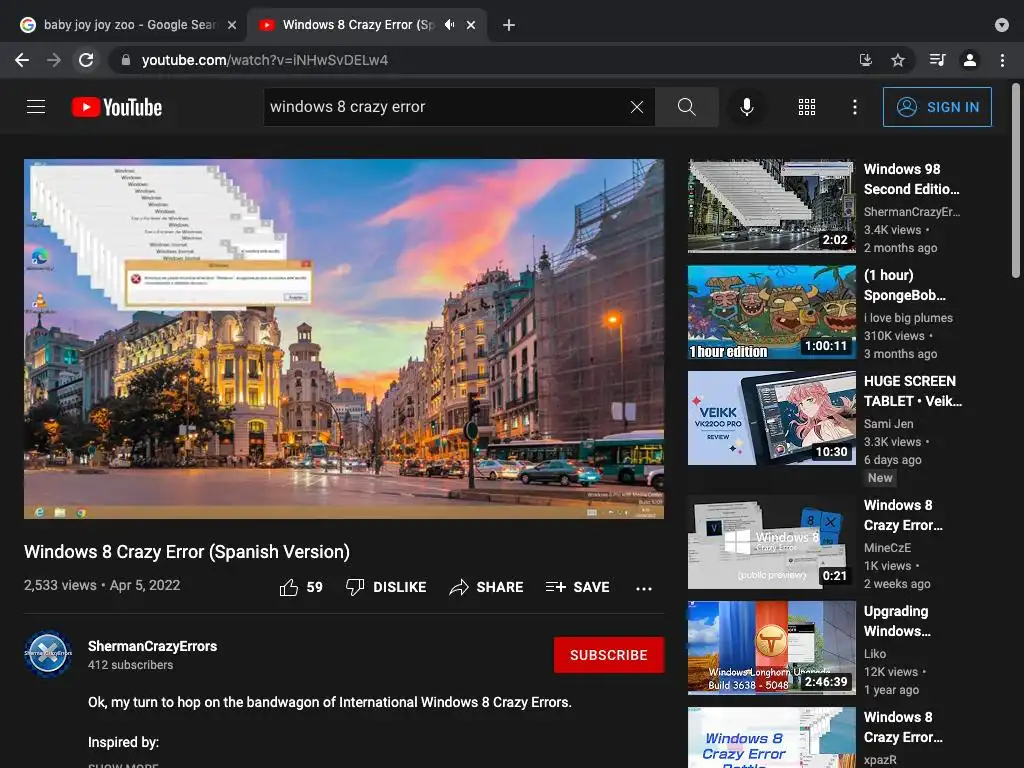Save the video to a playlist
This screenshot has width=1024, height=768.
[578, 587]
